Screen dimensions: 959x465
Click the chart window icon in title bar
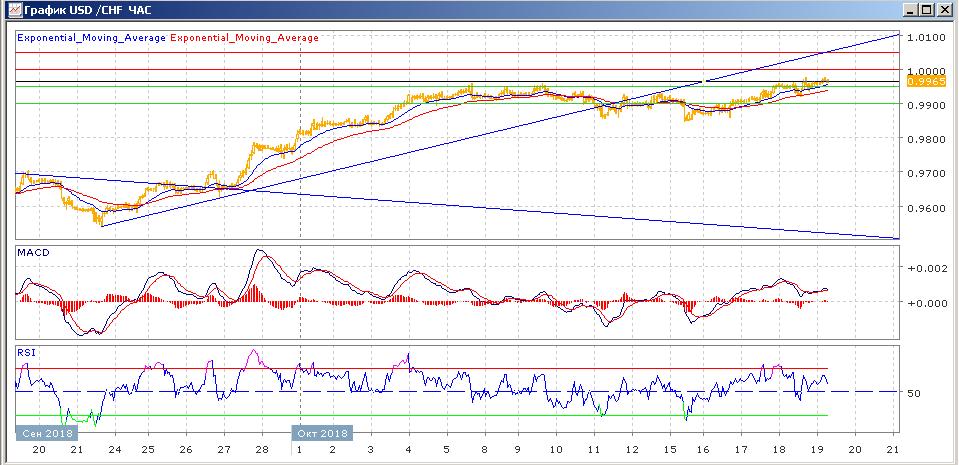pyautogui.click(x=15, y=10)
